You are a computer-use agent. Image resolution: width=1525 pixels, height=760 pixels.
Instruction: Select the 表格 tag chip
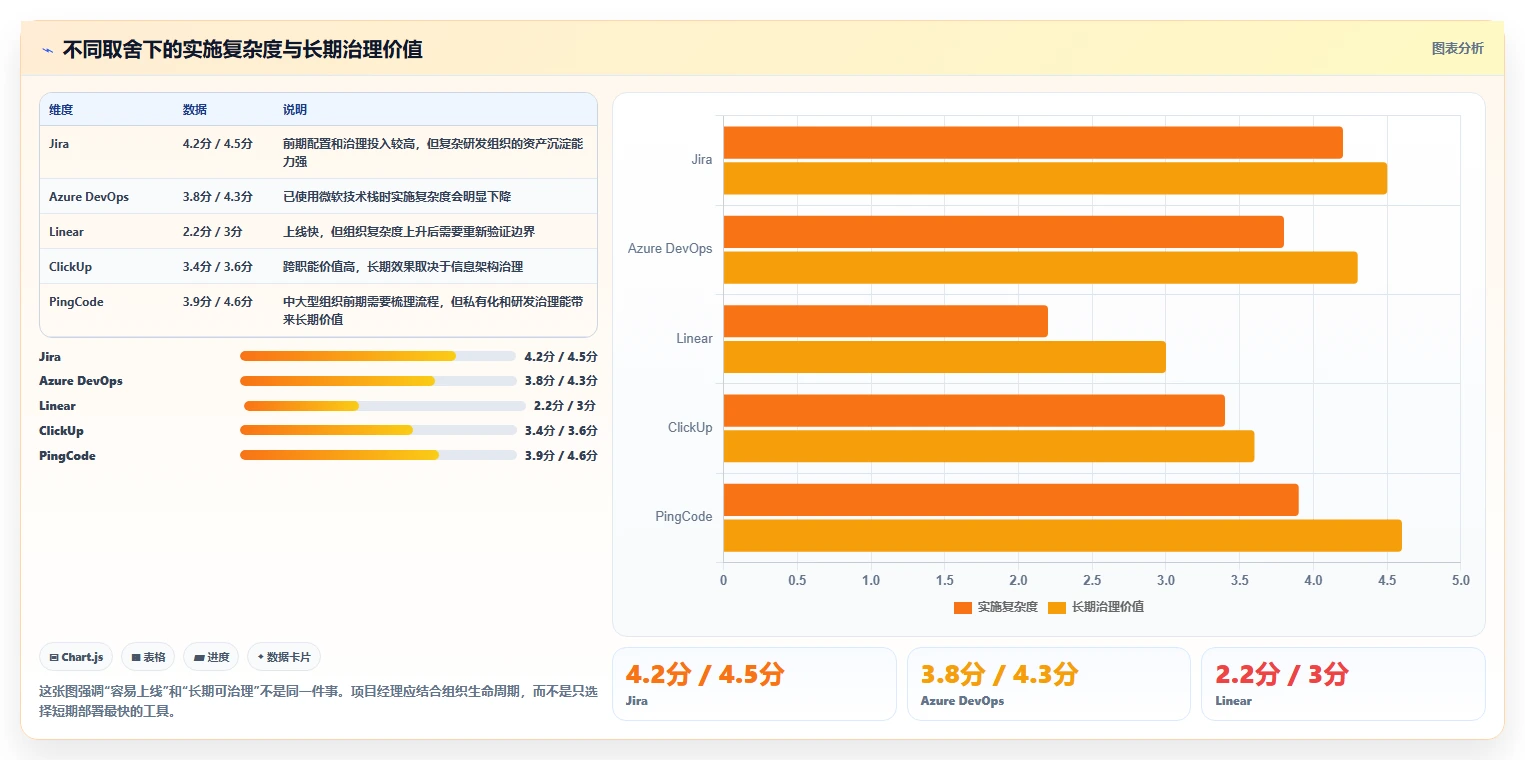[x=148, y=657]
